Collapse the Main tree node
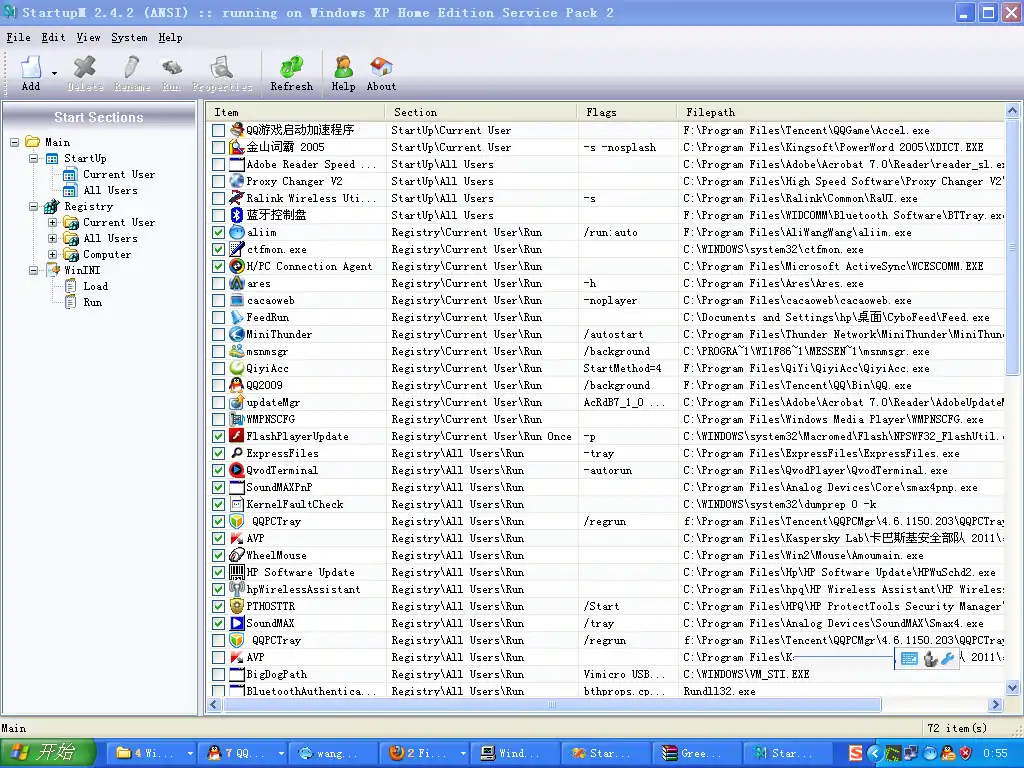 coord(14,142)
